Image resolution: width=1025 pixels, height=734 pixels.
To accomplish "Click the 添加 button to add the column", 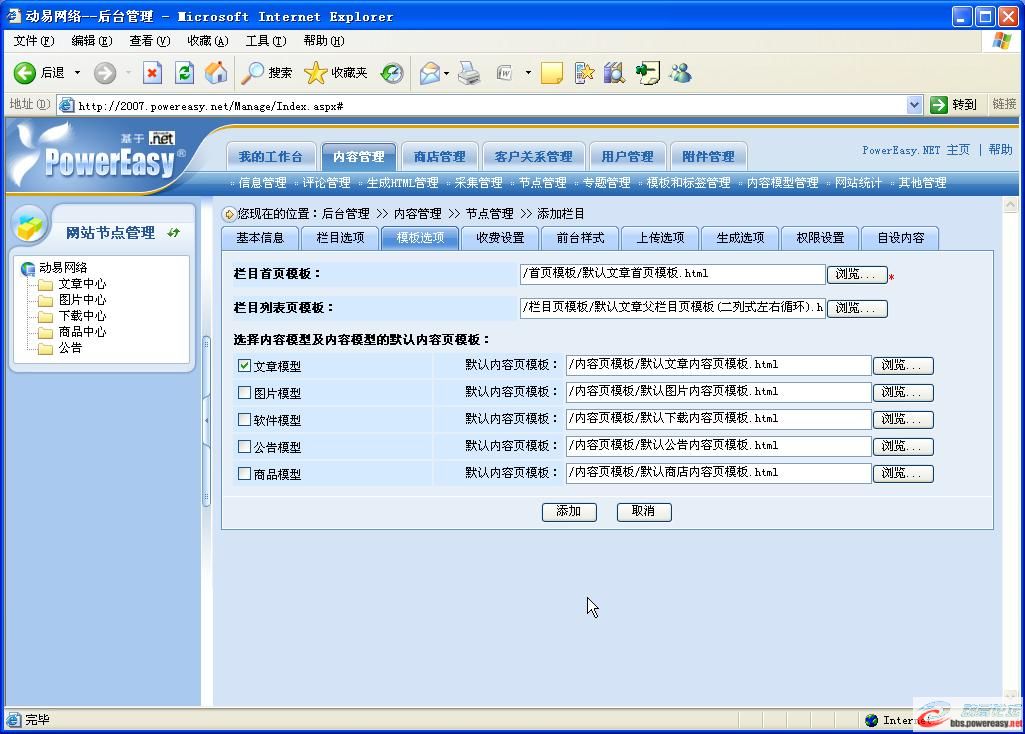I will point(568,511).
